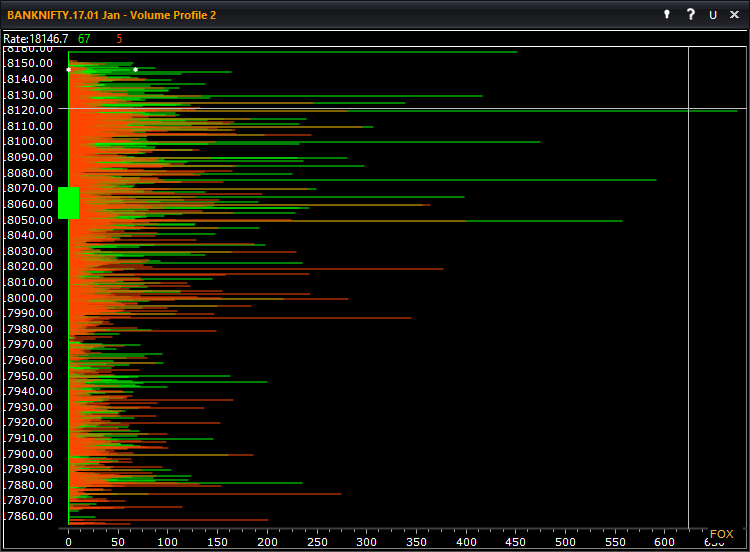Click volume axis label 100
The image size is (750, 552).
pyautogui.click(x=167, y=542)
